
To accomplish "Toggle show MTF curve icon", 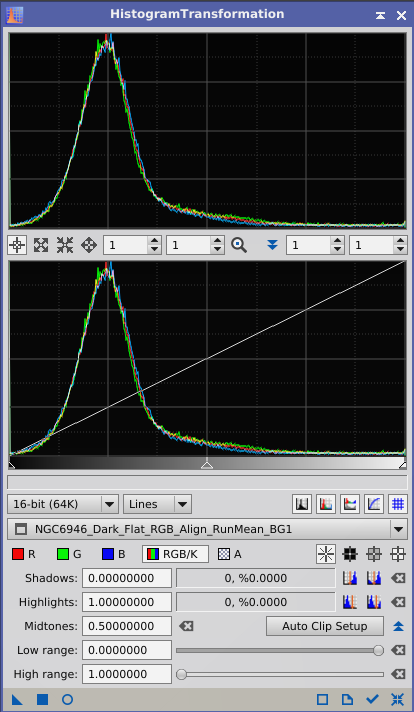I will coord(374,504).
